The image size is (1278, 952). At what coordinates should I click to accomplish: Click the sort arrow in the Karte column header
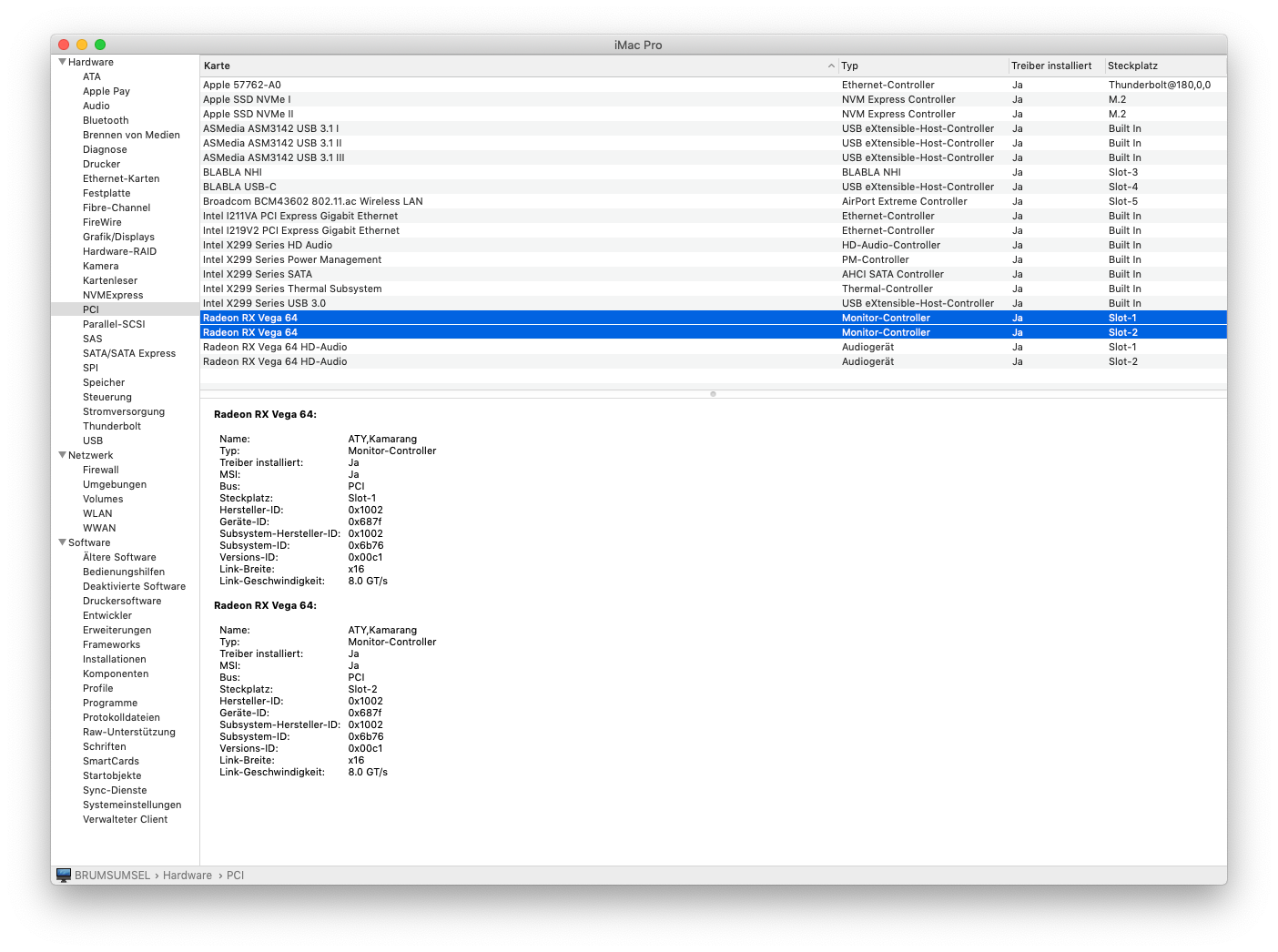[831, 66]
